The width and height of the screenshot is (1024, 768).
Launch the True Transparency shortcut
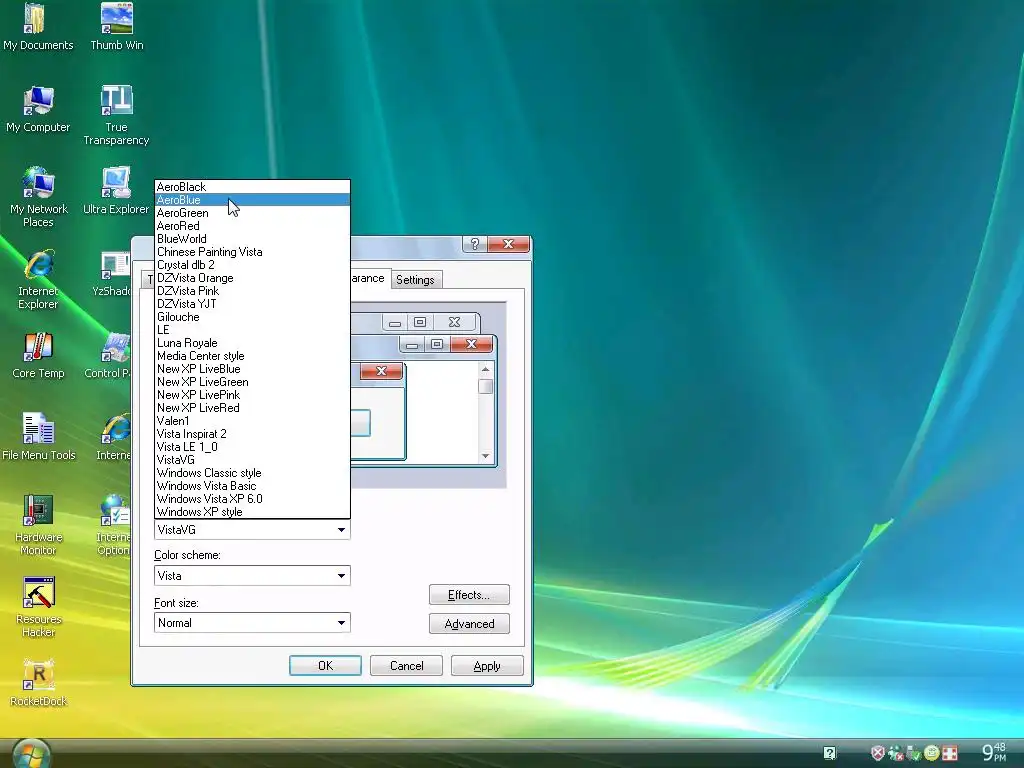tap(116, 116)
